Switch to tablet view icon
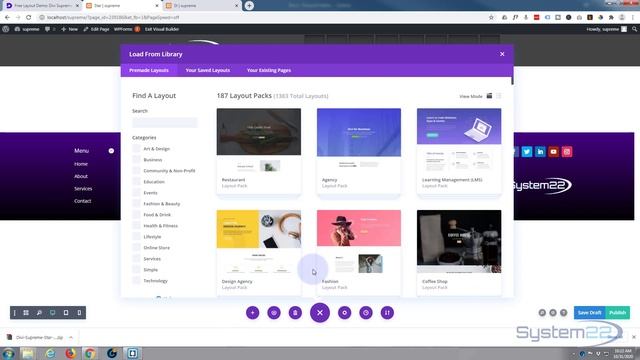This screenshot has width=640, height=360. (66, 313)
